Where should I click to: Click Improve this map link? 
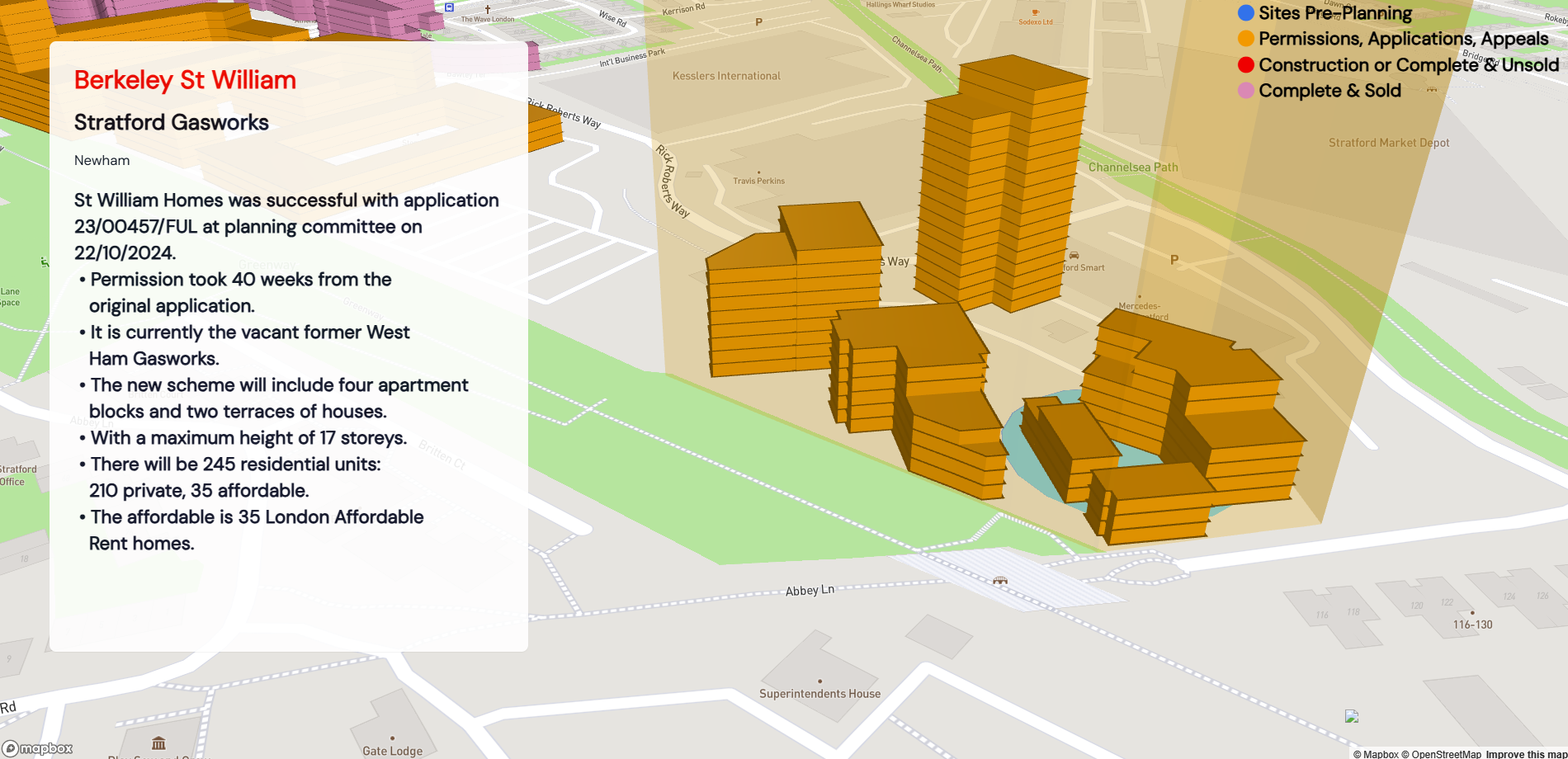(1527, 754)
